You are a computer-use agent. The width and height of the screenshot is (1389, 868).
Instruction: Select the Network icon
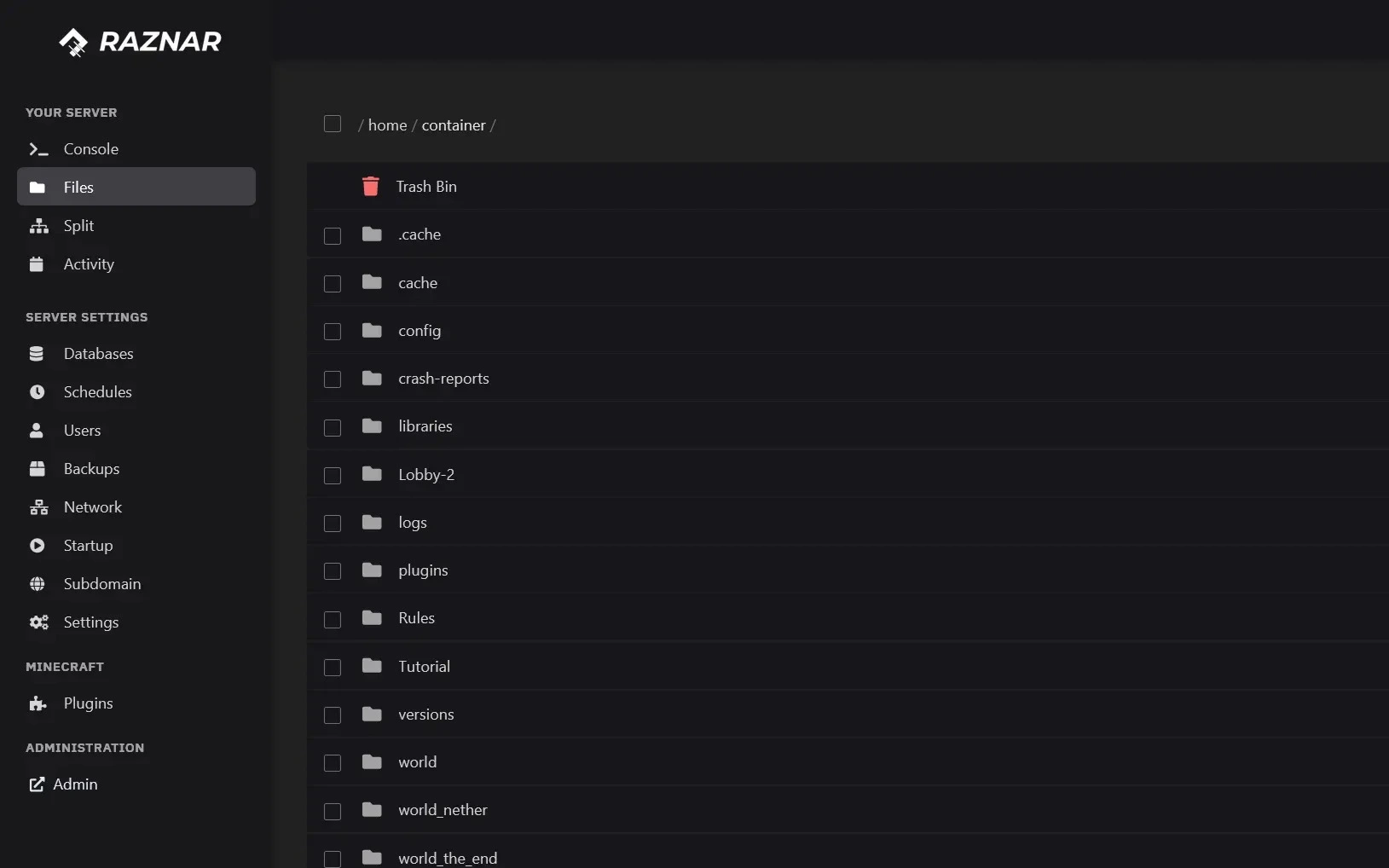(38, 507)
